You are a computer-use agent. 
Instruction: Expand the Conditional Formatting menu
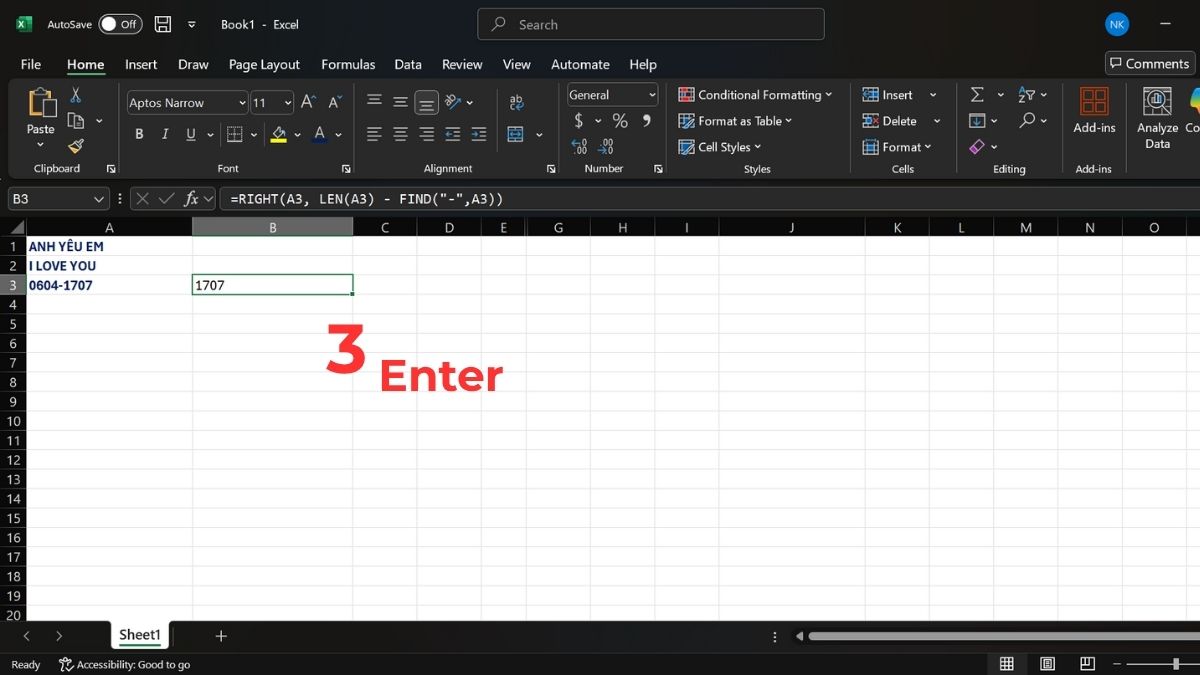(x=756, y=94)
